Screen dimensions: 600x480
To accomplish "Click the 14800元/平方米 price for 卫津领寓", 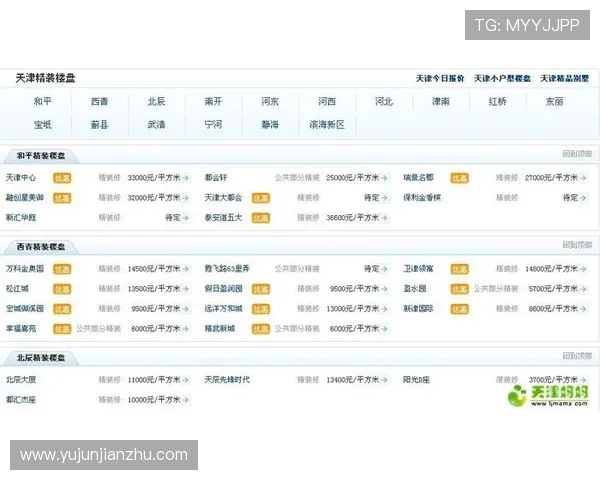I will (551, 269).
